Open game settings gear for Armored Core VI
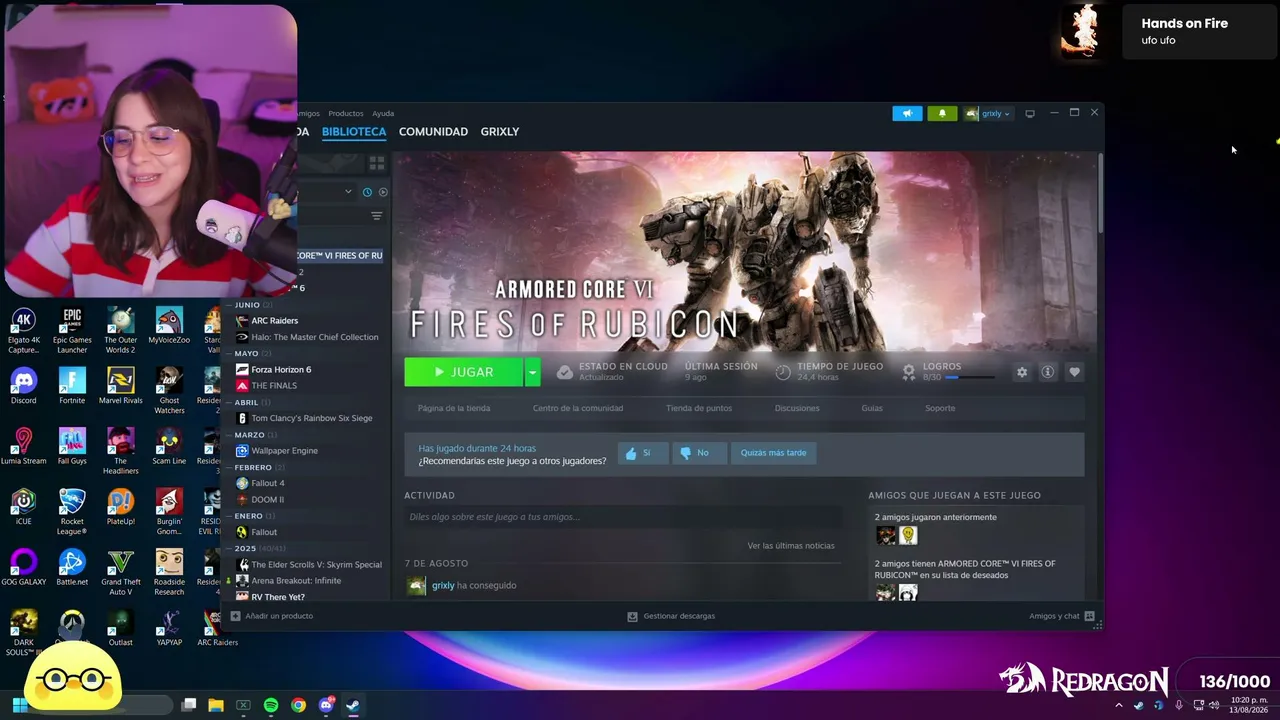Screen dimensions: 1280x720 pyautogui.click(x=1022, y=372)
